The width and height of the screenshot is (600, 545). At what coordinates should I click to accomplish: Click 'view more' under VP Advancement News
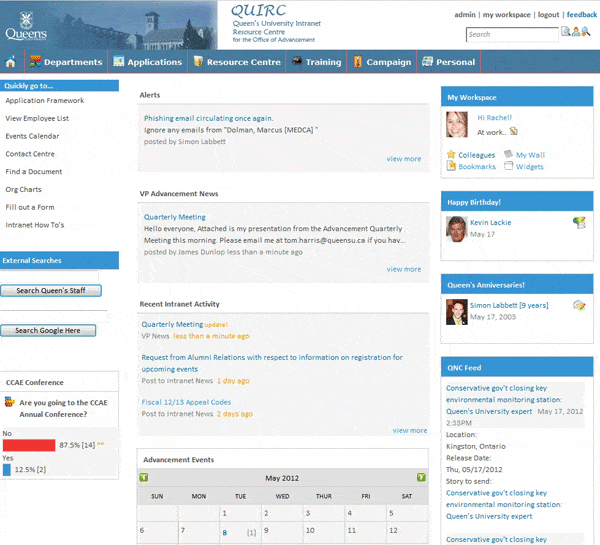(x=404, y=269)
